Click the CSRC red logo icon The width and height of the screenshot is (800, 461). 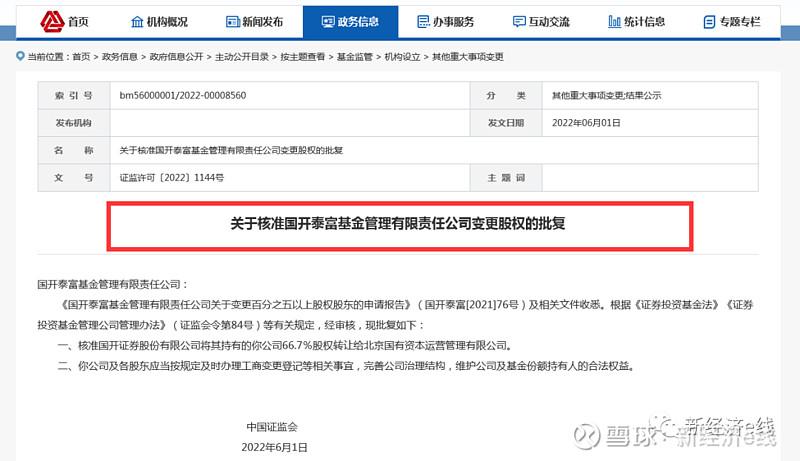point(52,21)
